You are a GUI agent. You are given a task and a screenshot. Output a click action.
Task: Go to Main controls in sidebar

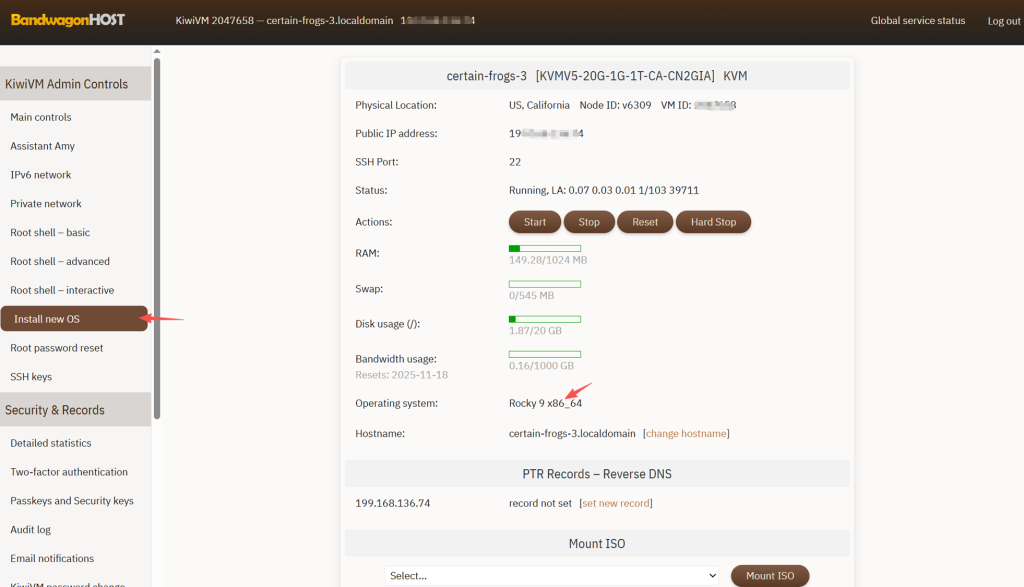[41, 117]
